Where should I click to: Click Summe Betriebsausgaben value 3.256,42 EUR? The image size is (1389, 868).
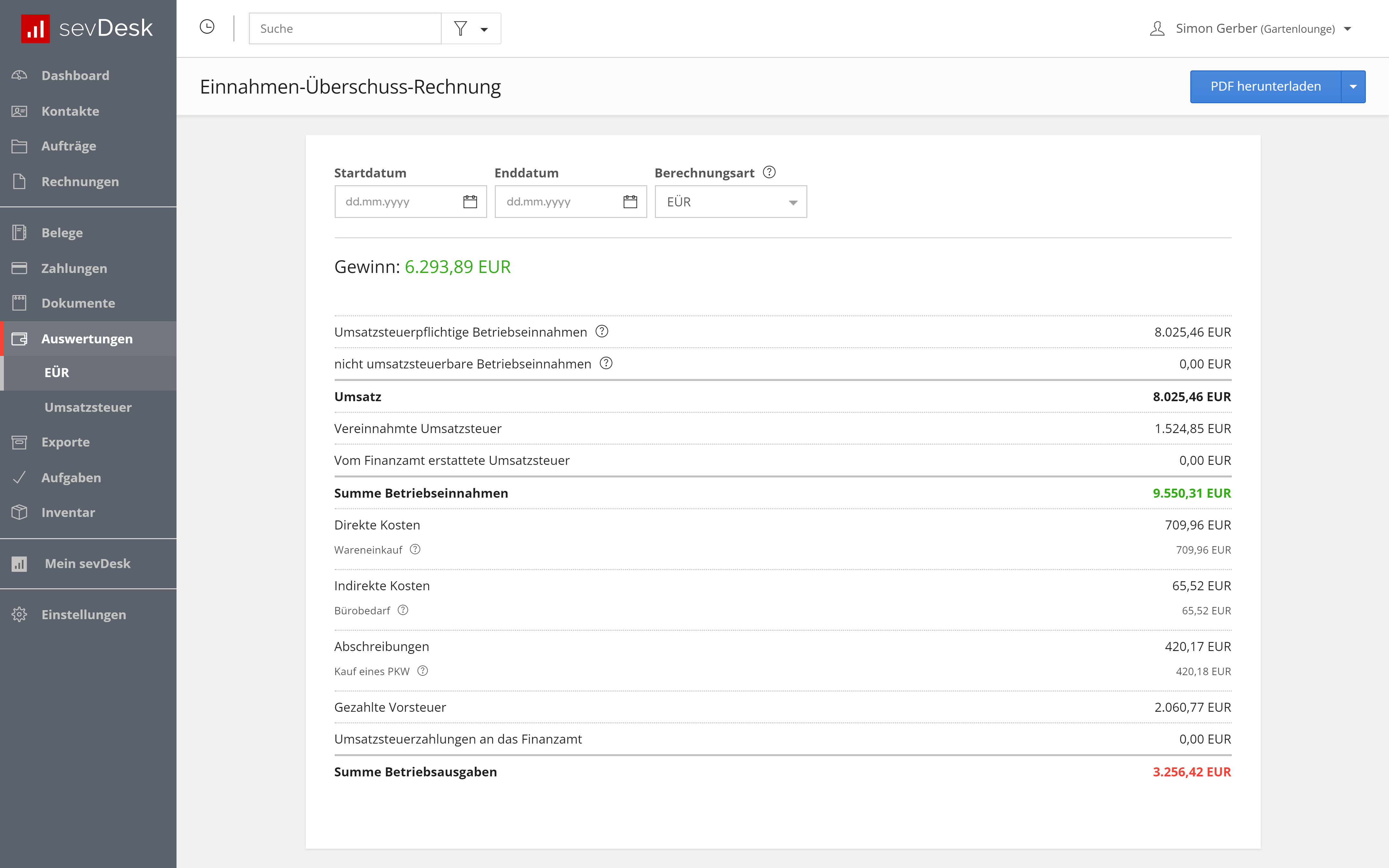tap(1192, 772)
